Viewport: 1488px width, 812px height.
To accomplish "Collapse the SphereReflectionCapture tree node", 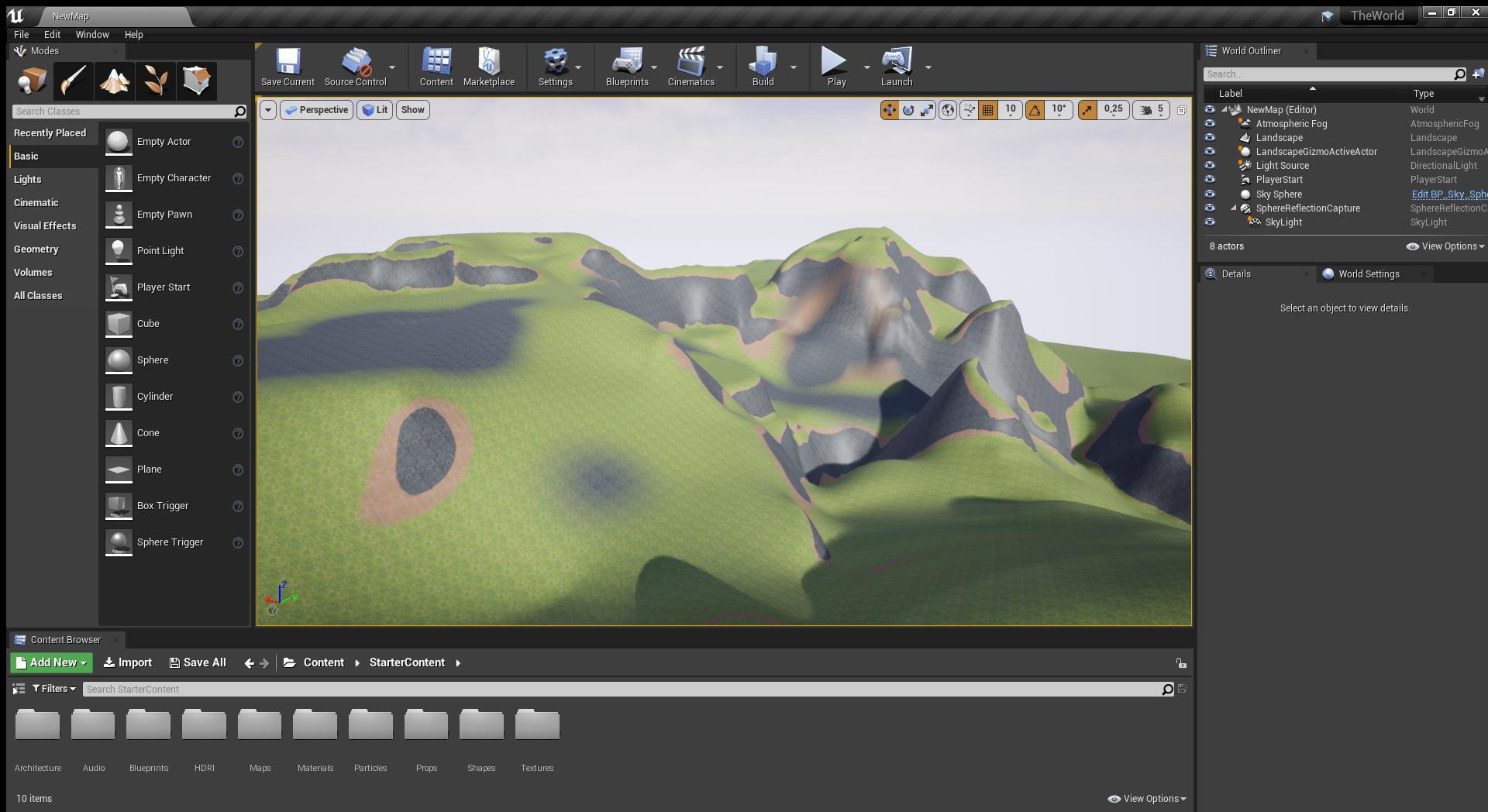I will tap(1234, 208).
